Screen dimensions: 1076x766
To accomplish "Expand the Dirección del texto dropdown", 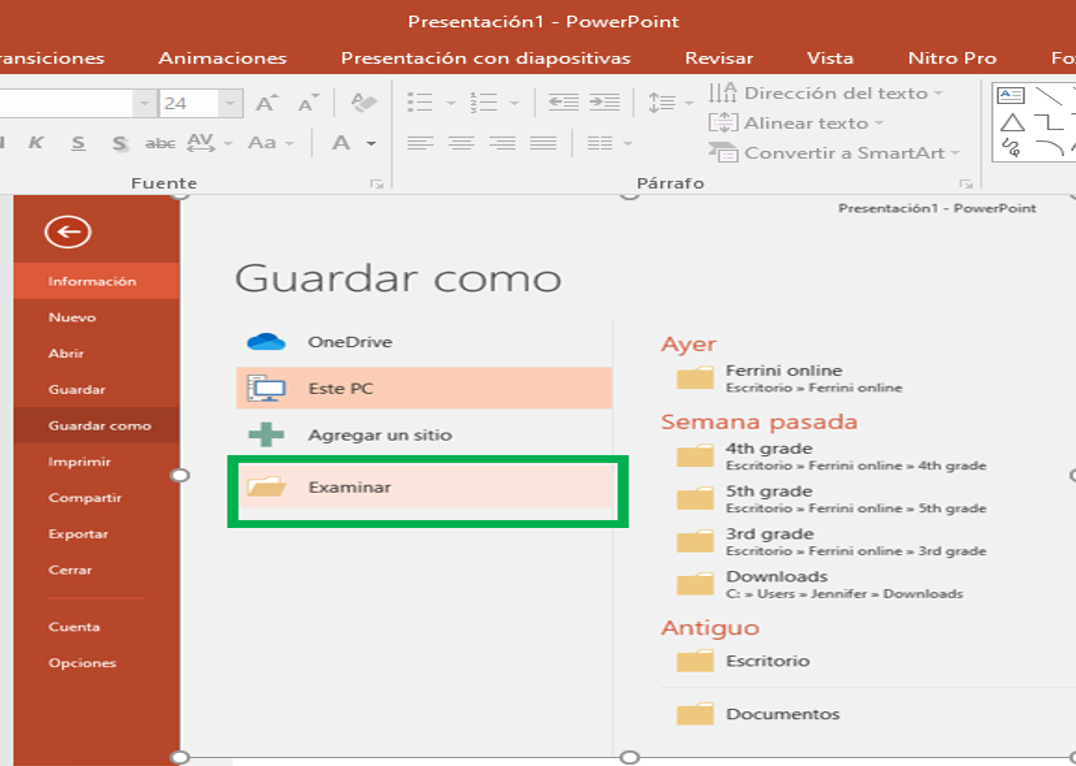I will click(938, 94).
